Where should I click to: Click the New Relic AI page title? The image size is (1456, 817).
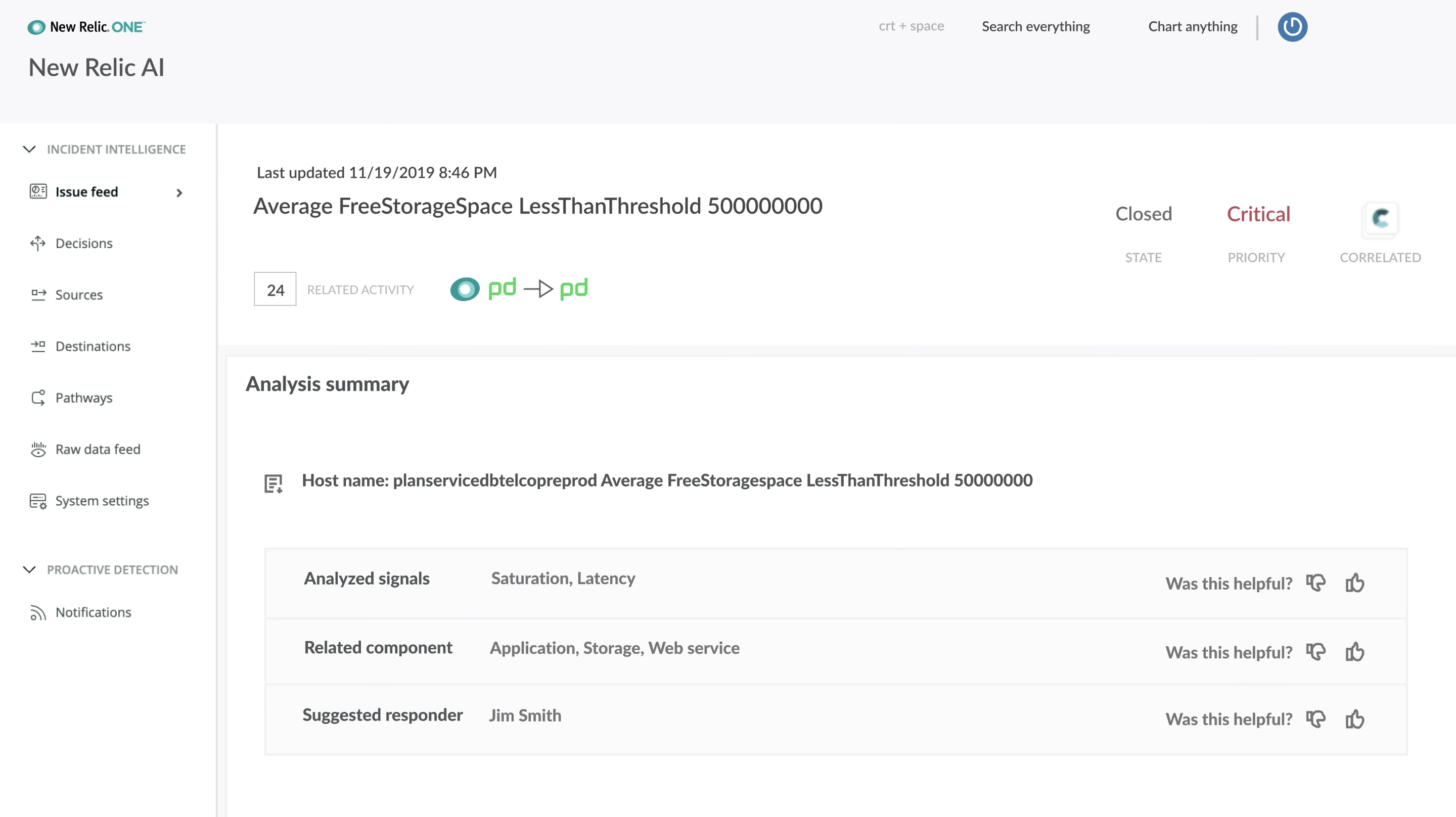(x=97, y=67)
